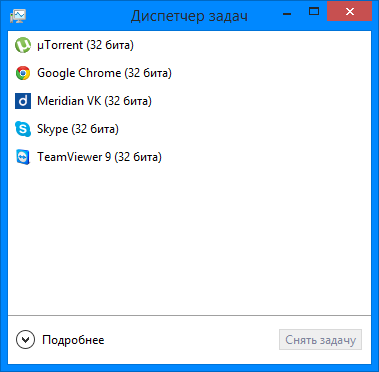Close the Диспетчер задач window
Viewport: 379px width, 372px height.
coord(350,12)
